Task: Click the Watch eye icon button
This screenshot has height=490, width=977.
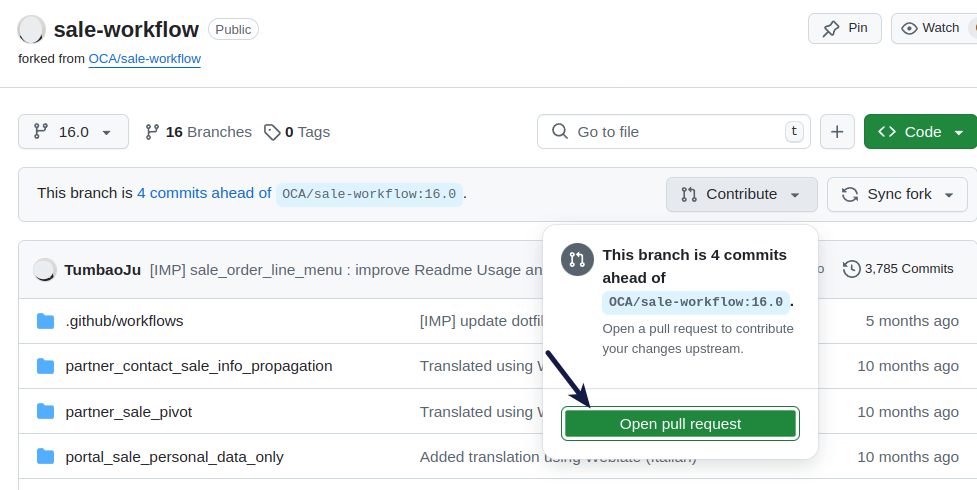Action: tap(932, 28)
